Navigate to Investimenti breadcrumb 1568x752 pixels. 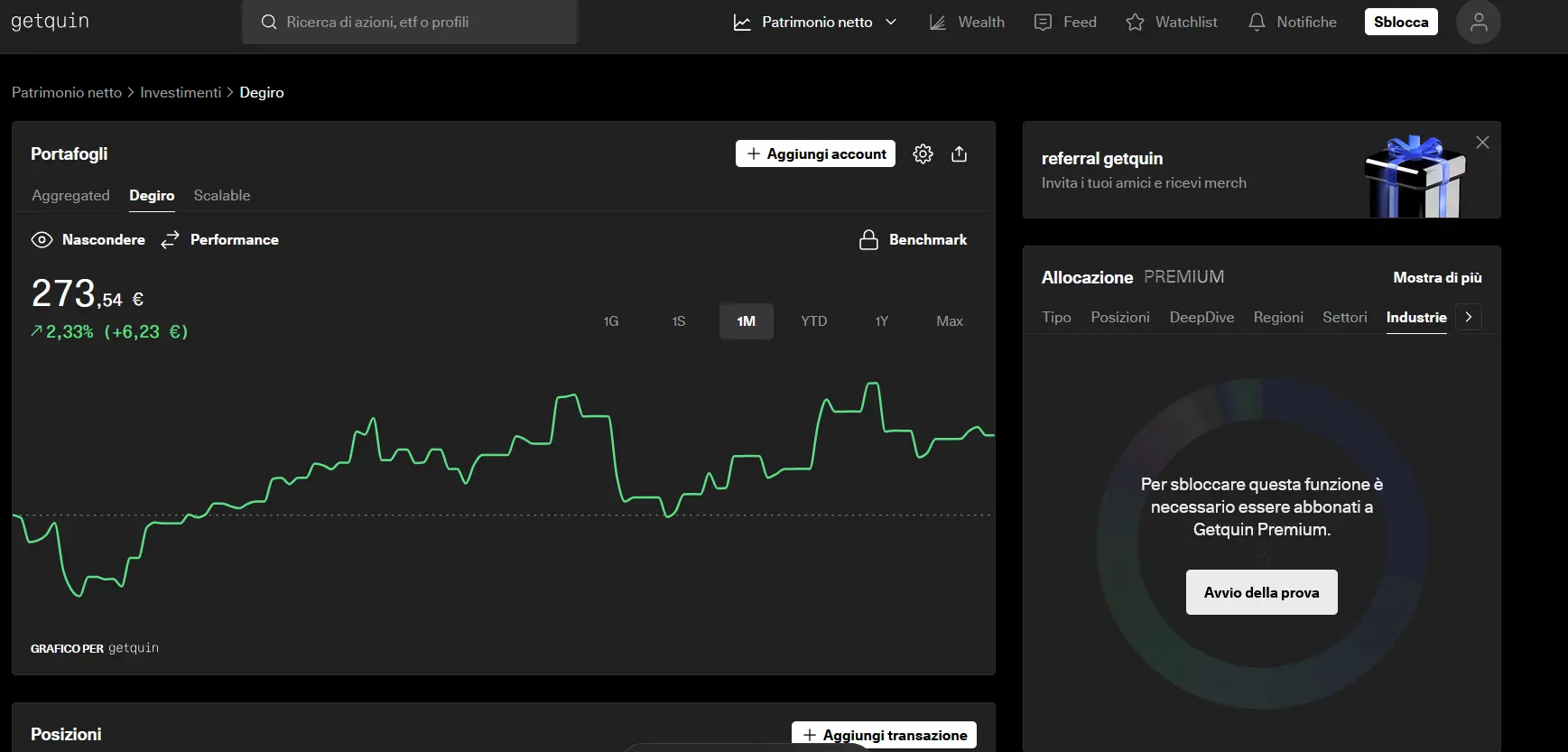point(181,92)
